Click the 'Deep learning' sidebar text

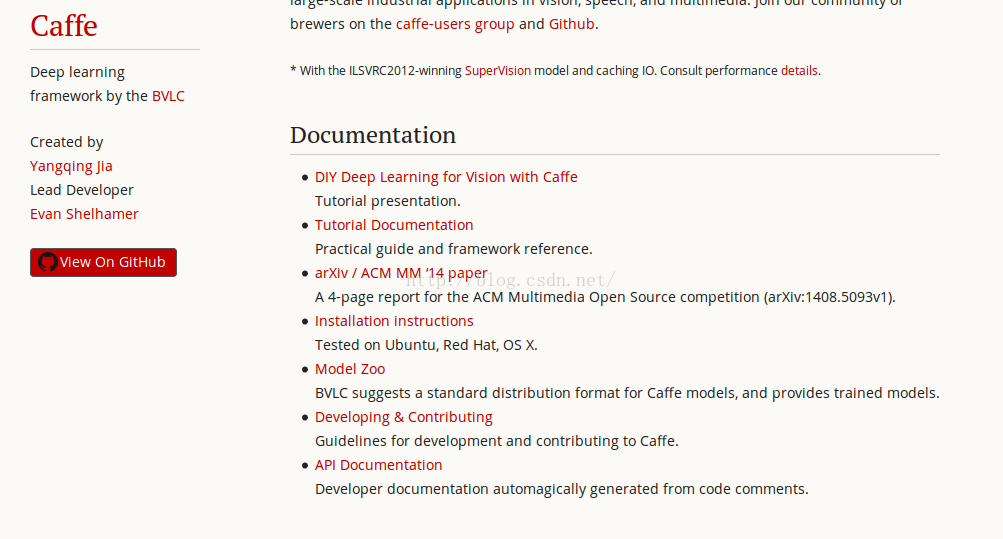click(77, 72)
